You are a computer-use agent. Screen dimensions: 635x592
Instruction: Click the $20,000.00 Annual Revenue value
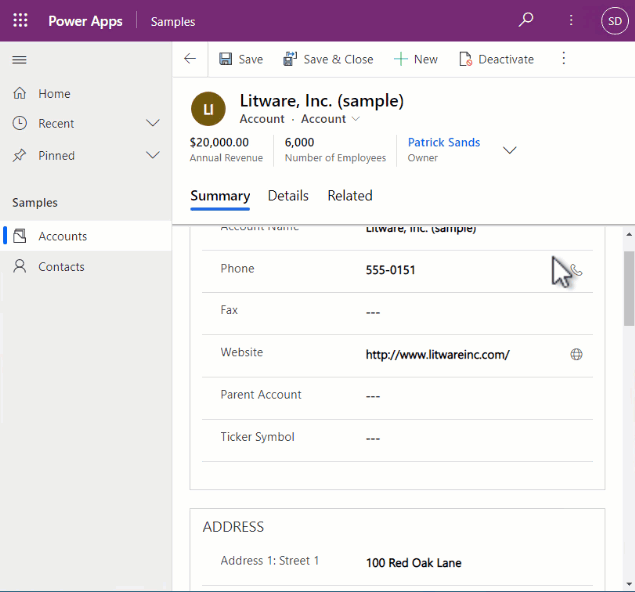(219, 142)
